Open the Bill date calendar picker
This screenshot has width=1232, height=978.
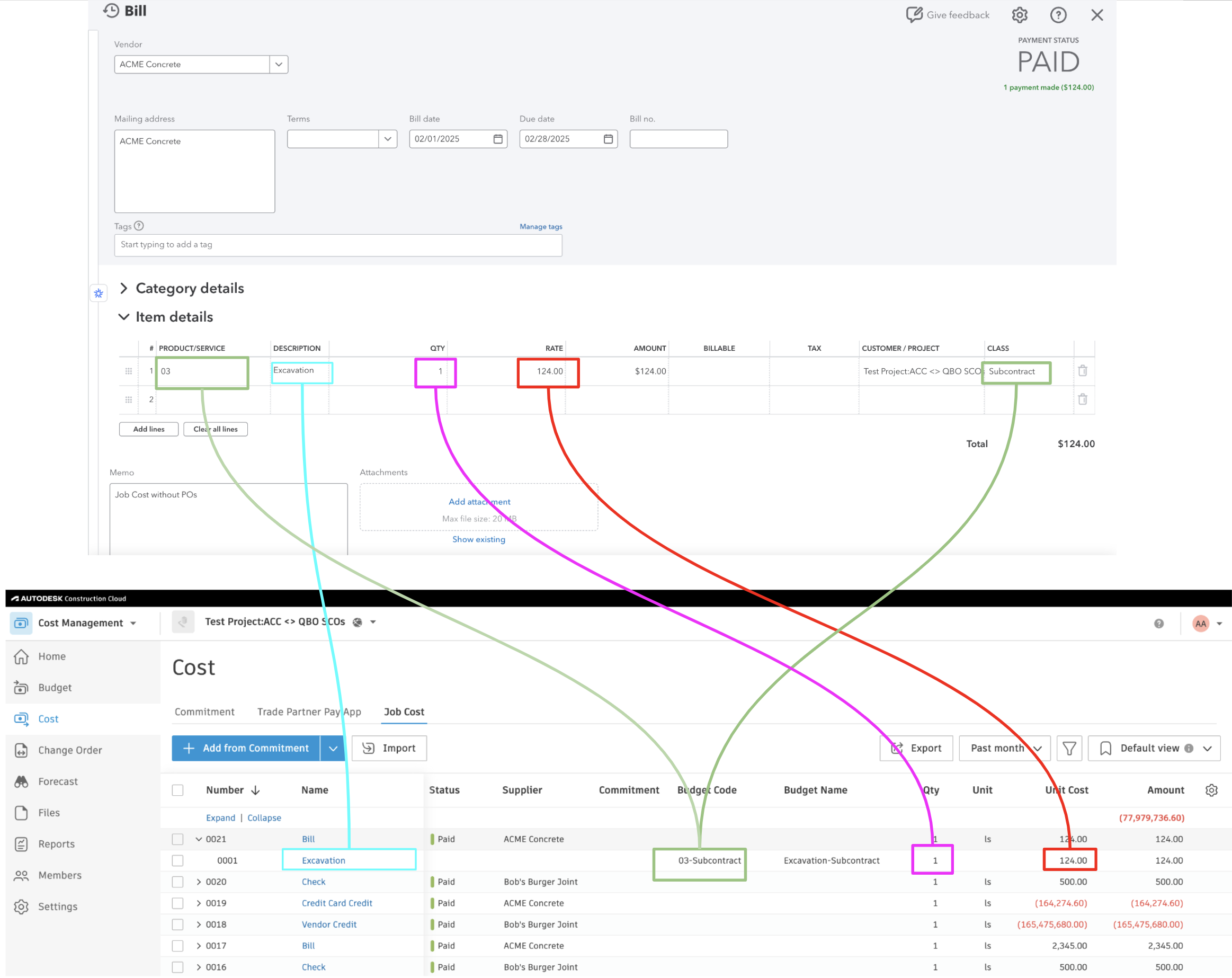click(498, 139)
